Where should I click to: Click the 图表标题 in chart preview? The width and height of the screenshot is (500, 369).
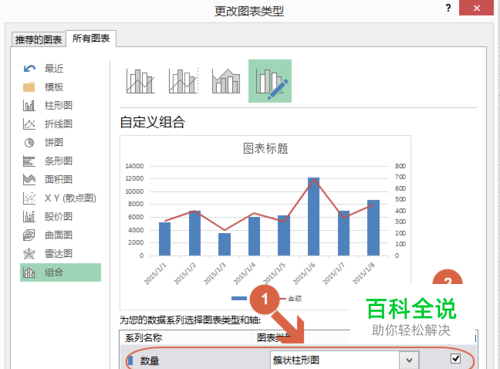tap(265, 148)
